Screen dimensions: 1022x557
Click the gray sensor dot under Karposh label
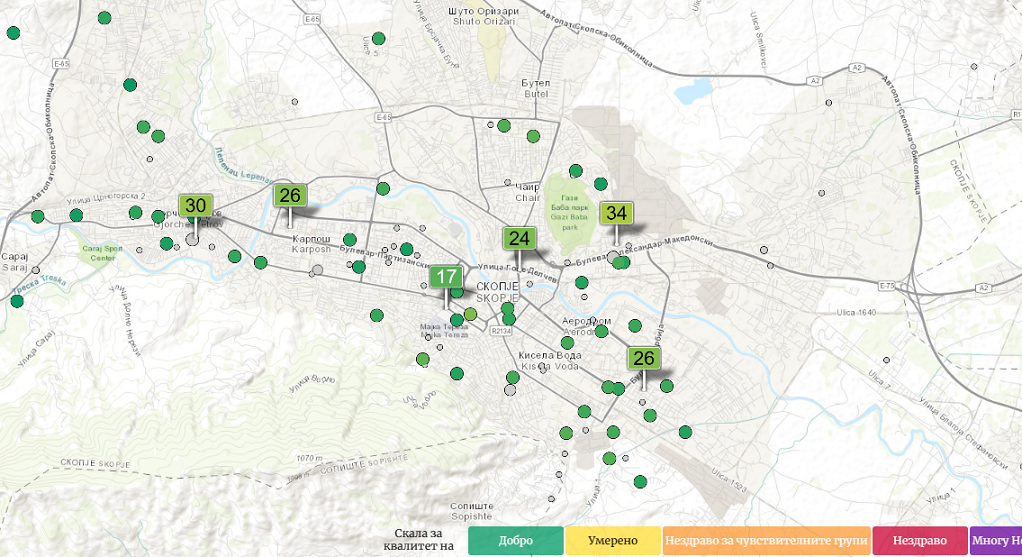(x=318, y=270)
